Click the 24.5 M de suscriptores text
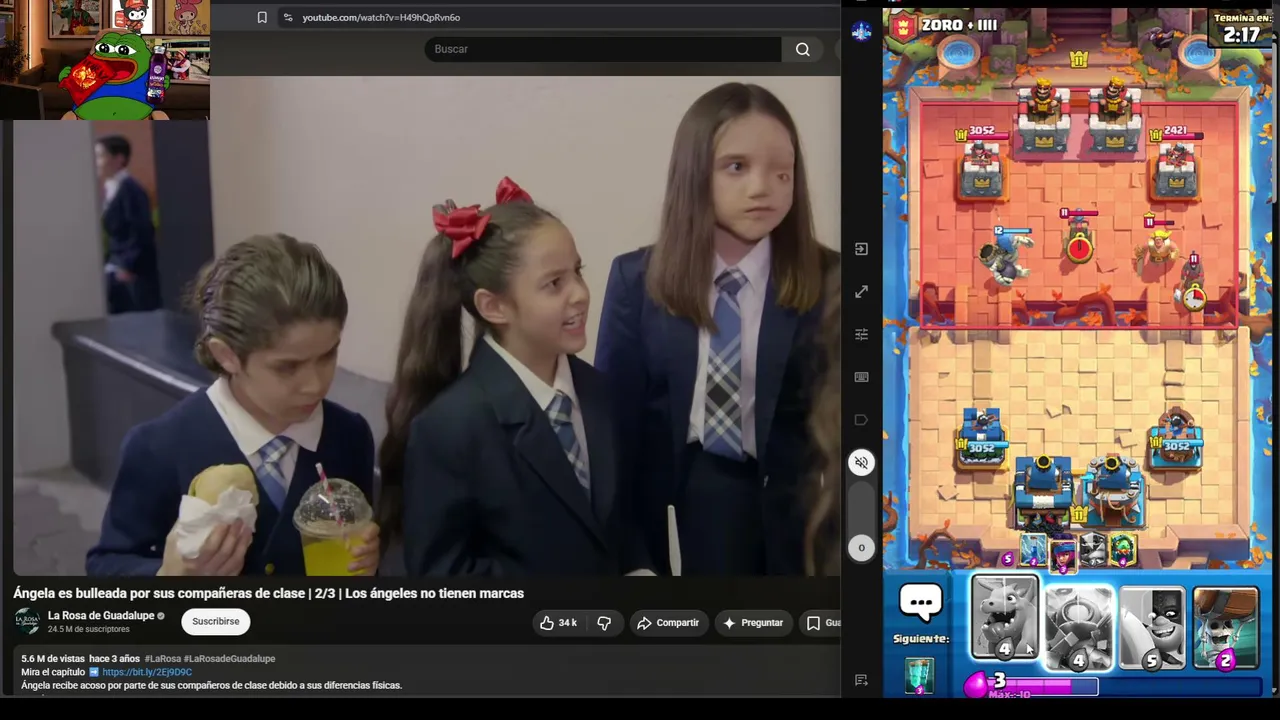The width and height of the screenshot is (1280, 720). (x=89, y=630)
